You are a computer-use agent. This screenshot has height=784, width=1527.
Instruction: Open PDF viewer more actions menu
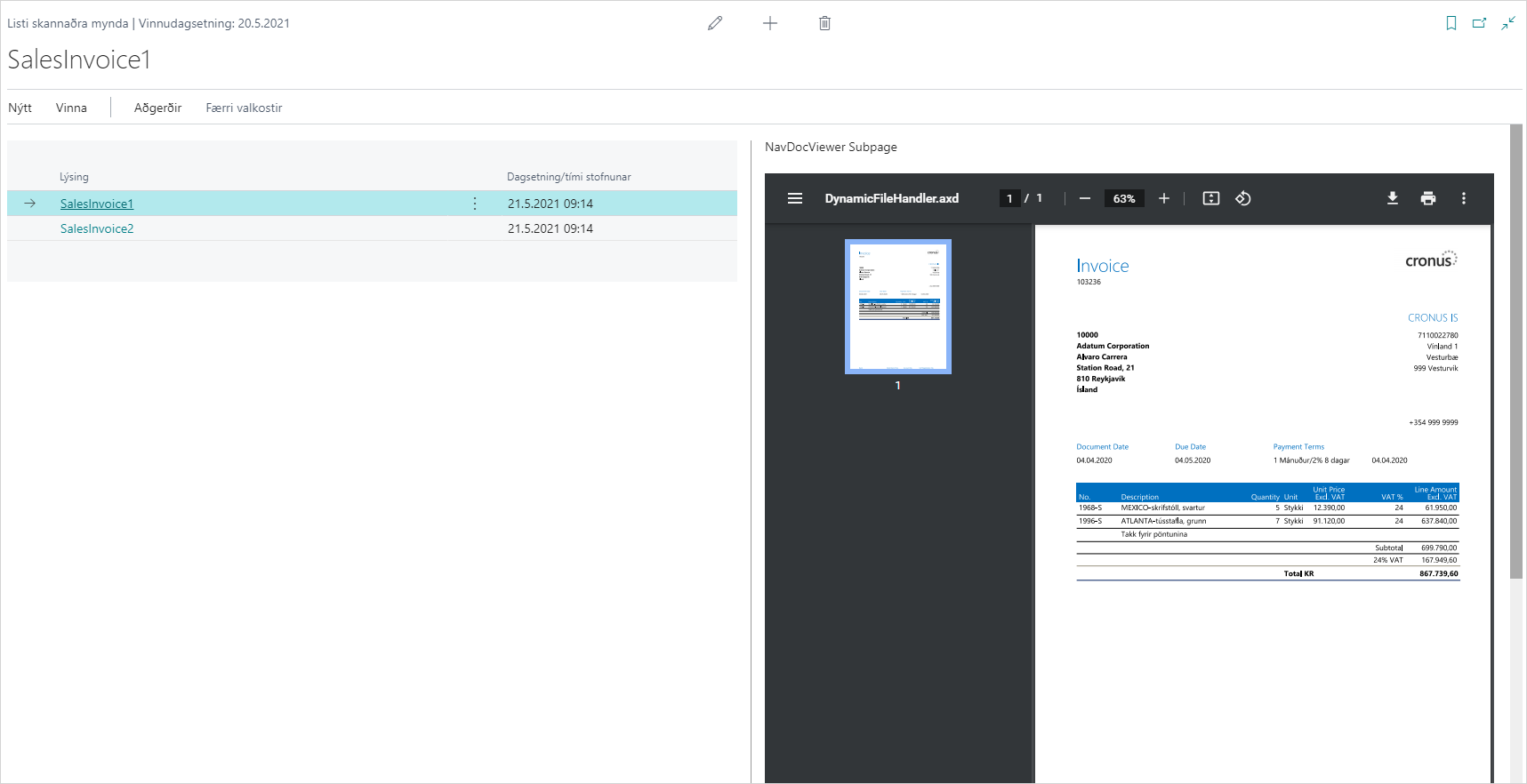[x=1464, y=198]
